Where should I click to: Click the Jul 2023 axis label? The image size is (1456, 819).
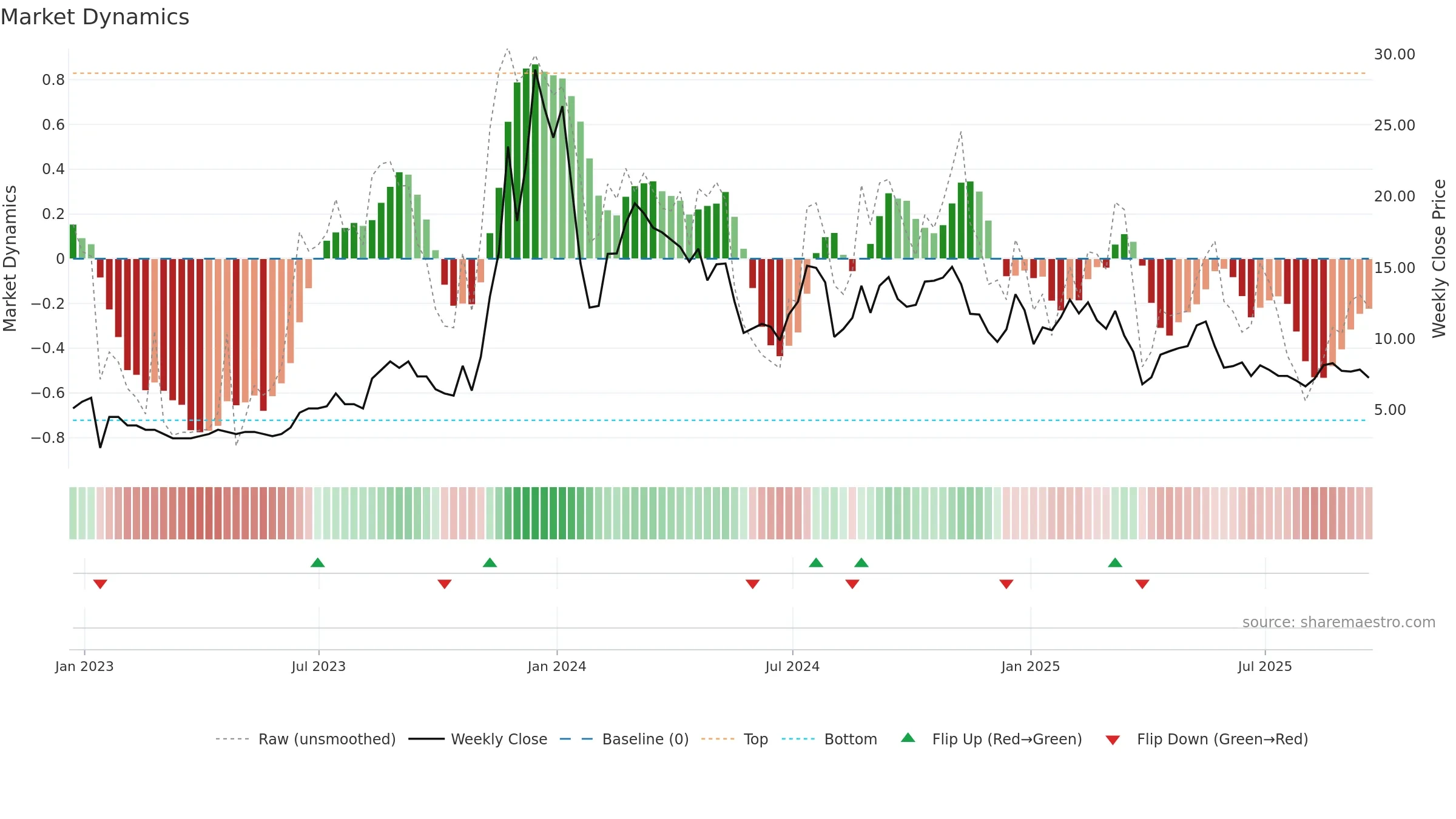318,666
